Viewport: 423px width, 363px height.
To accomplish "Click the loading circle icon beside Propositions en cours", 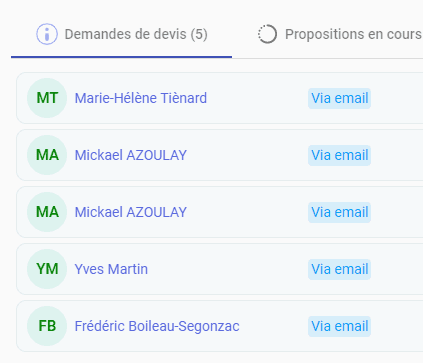I will 267,34.
